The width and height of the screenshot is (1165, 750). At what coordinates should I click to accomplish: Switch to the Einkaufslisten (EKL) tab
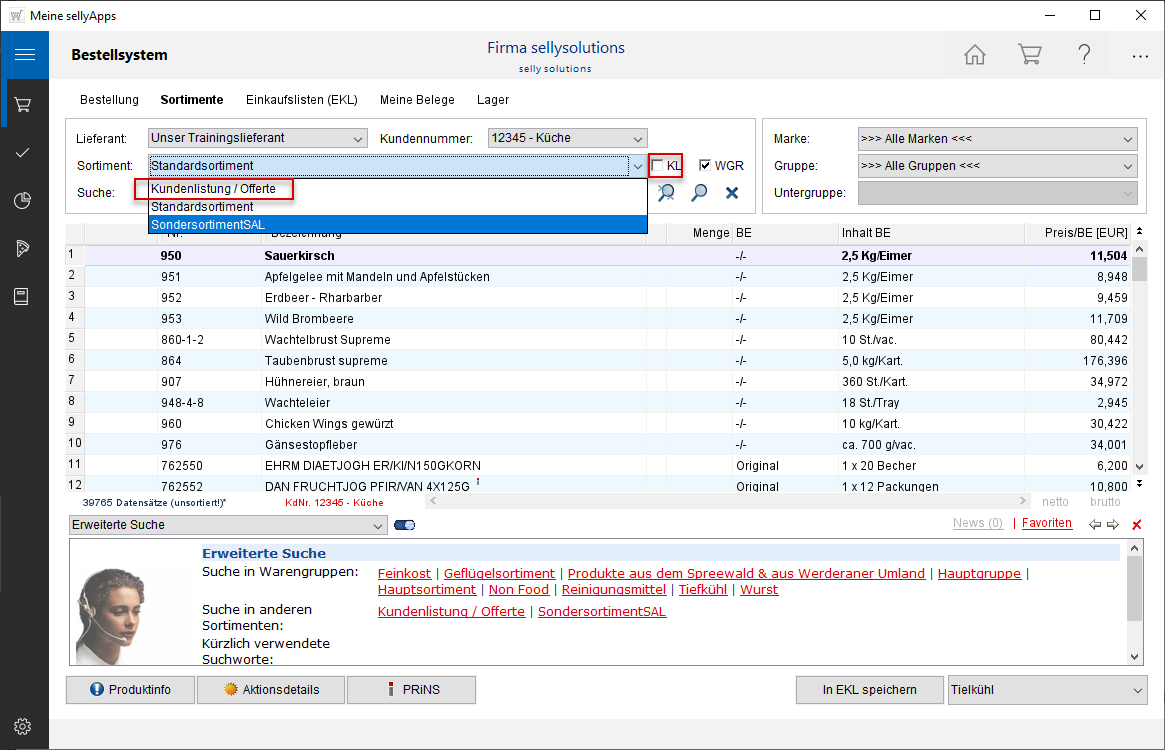(301, 100)
